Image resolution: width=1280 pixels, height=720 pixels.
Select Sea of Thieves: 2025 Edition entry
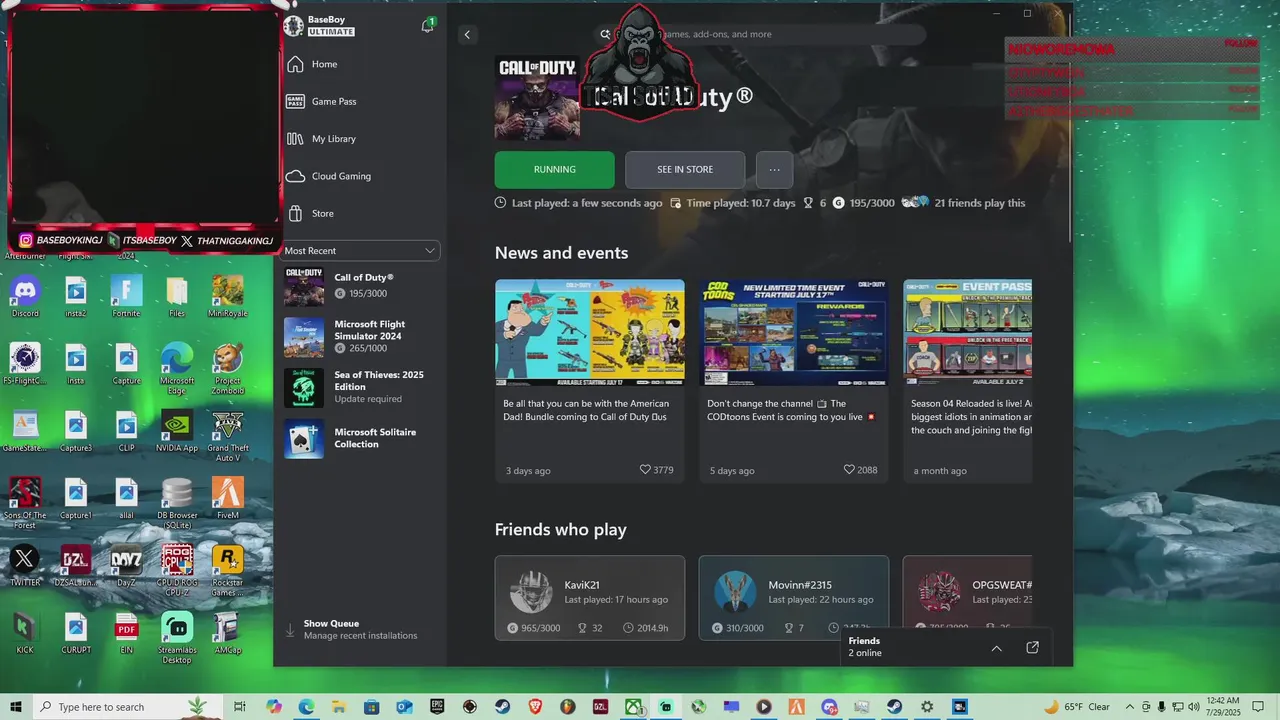361,387
